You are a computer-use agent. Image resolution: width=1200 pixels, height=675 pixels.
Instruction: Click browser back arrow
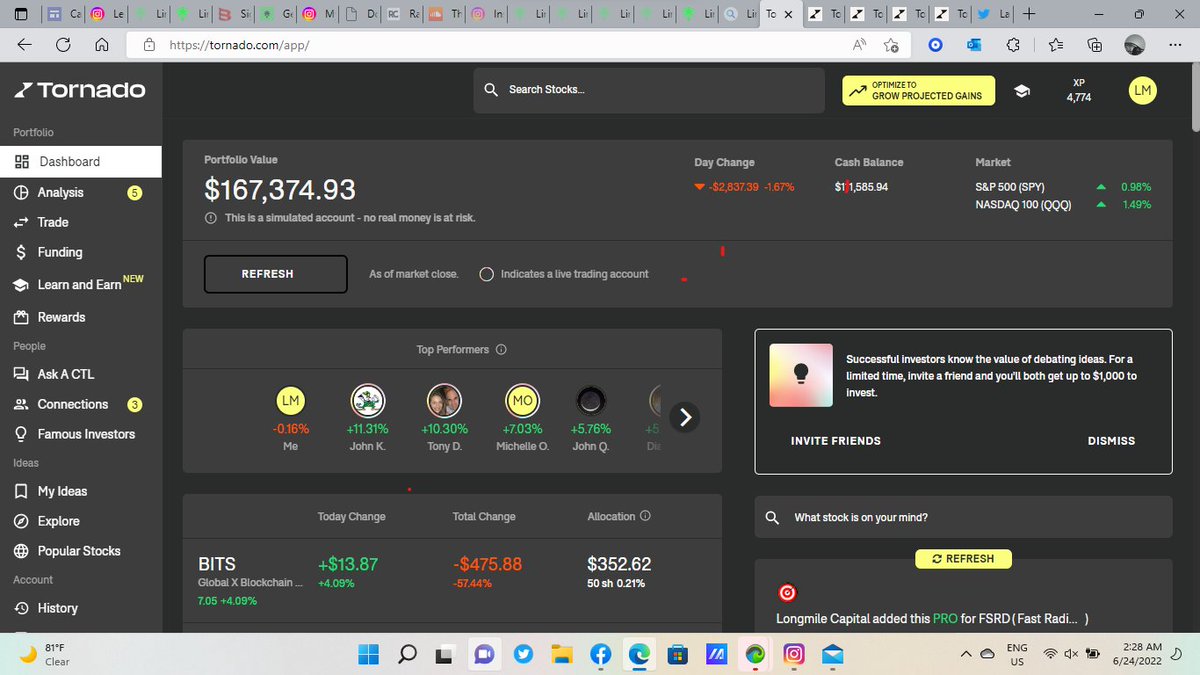(25, 45)
